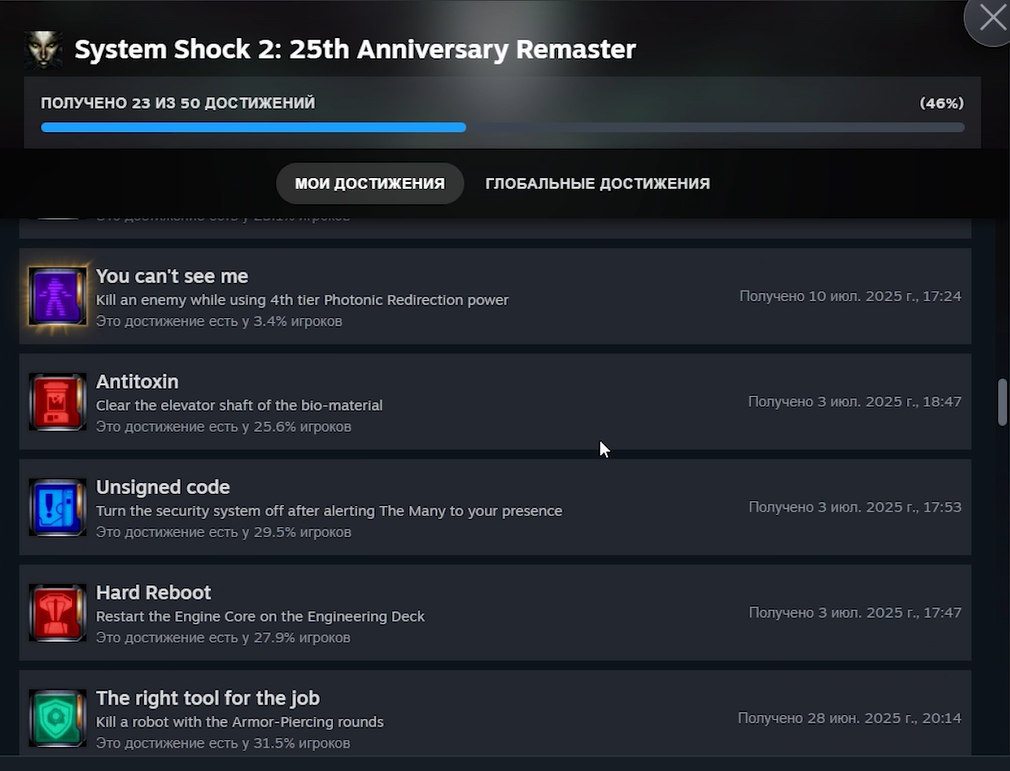Click the blue Unsigned code achievement icon

[57, 508]
